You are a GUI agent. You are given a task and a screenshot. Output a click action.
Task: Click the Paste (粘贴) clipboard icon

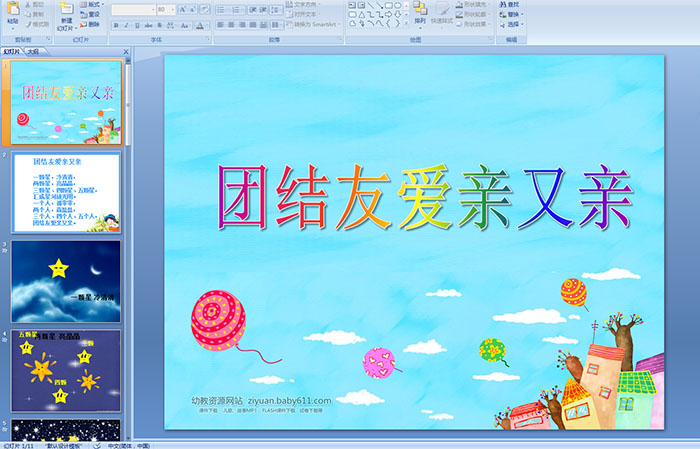pos(13,8)
